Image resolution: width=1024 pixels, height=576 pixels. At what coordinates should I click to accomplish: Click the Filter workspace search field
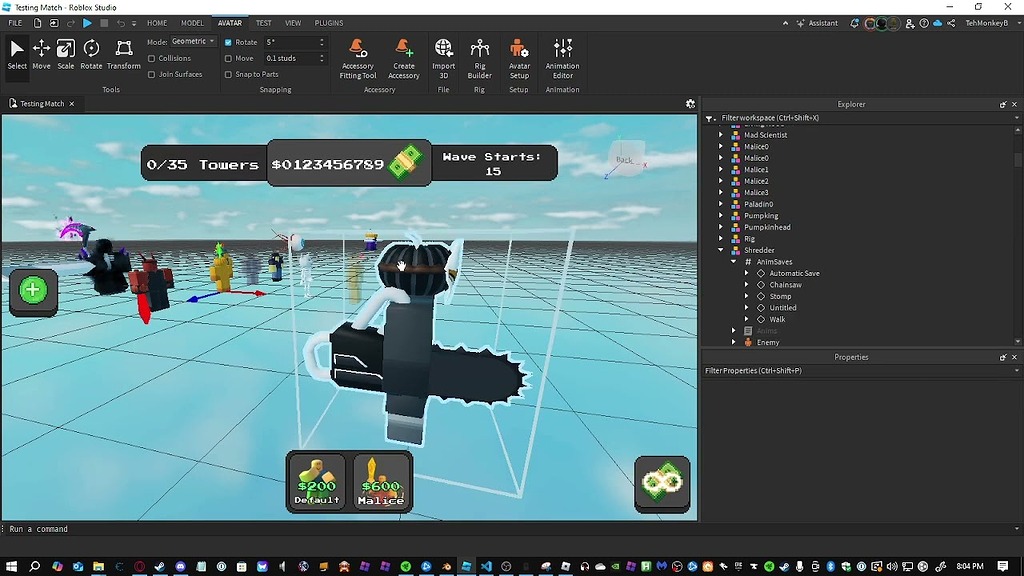(800, 116)
